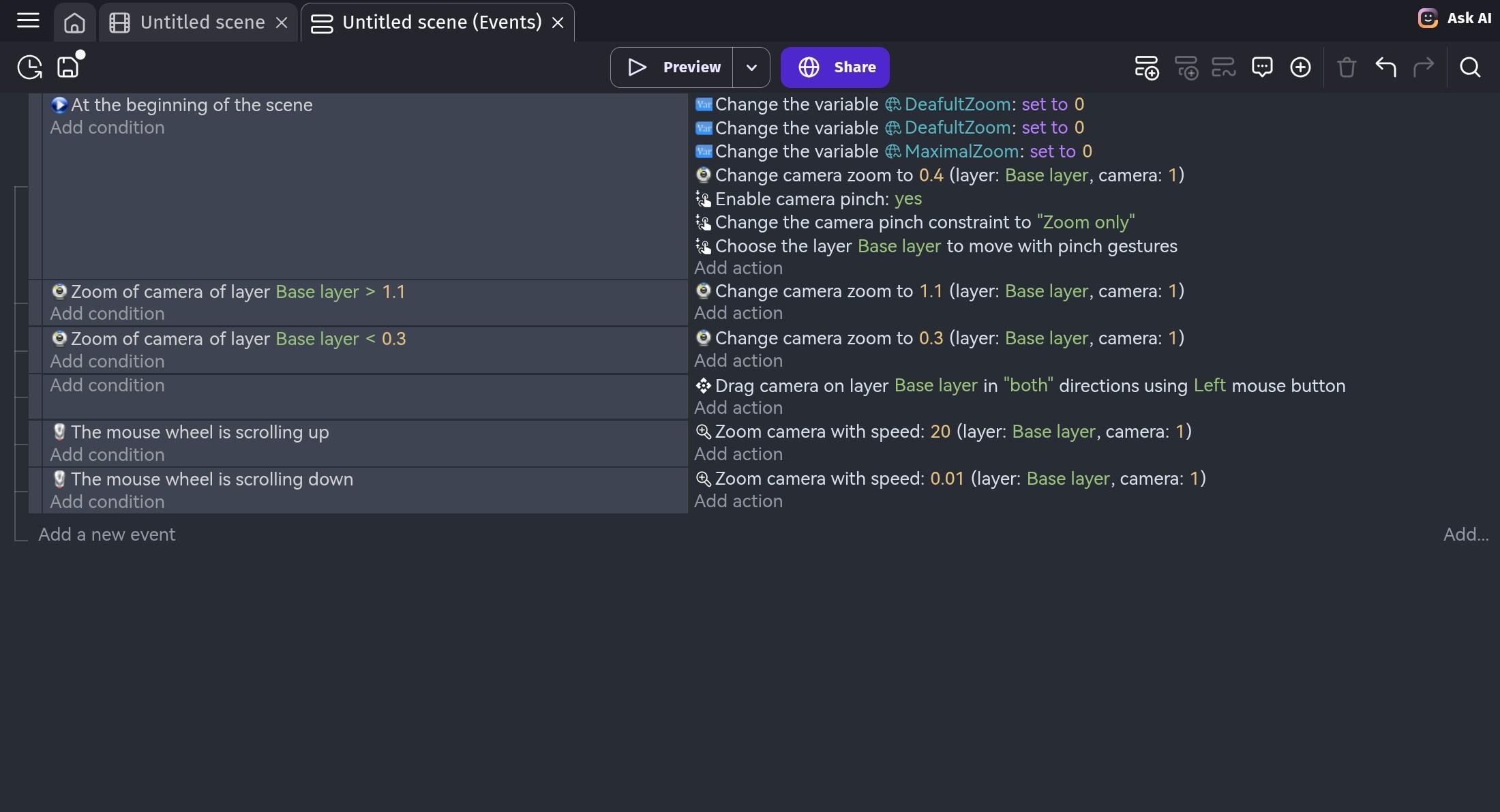Open the hamburger main menu
Viewport: 1500px width, 812px height.
tap(28, 21)
